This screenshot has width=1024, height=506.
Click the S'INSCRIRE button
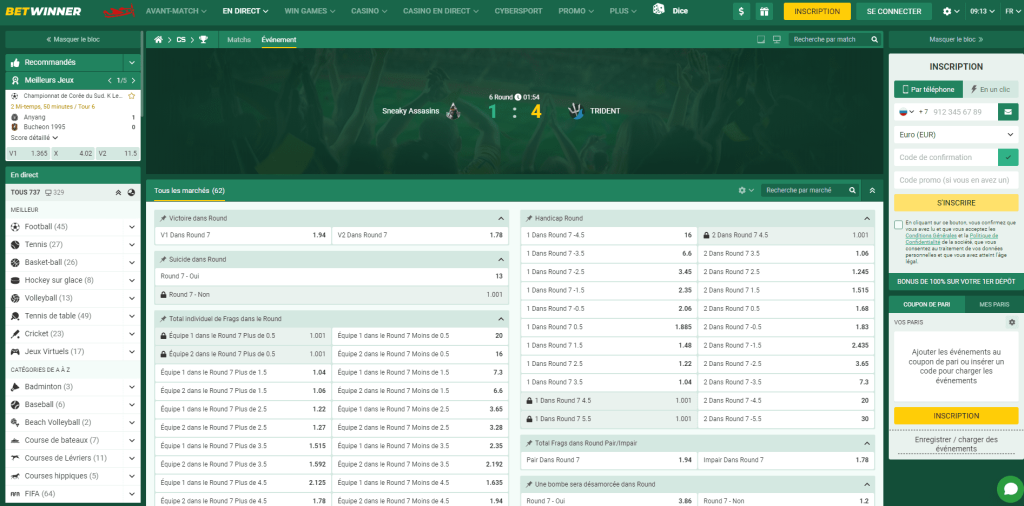click(x=956, y=202)
